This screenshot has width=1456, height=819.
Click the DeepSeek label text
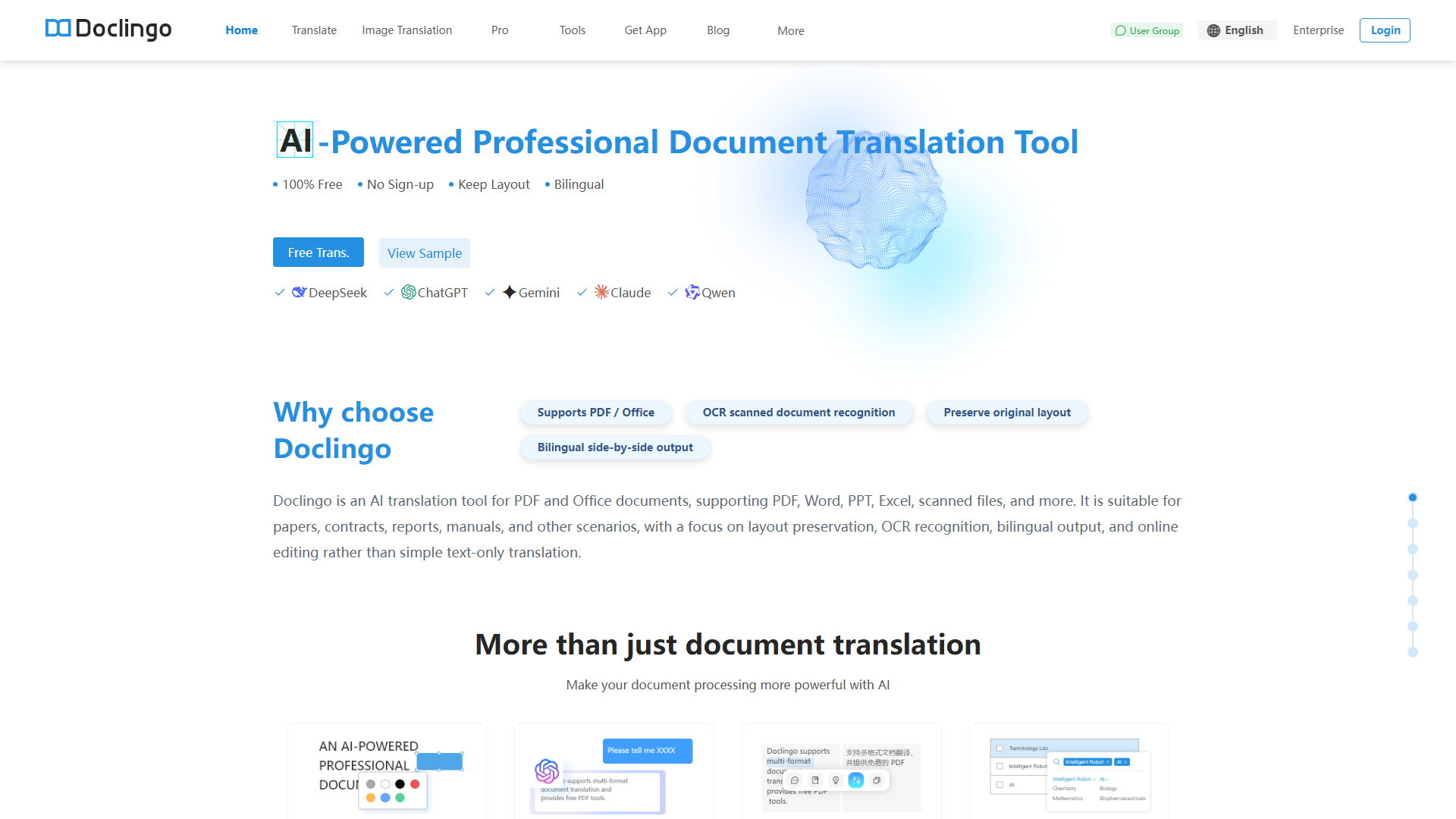[337, 293]
